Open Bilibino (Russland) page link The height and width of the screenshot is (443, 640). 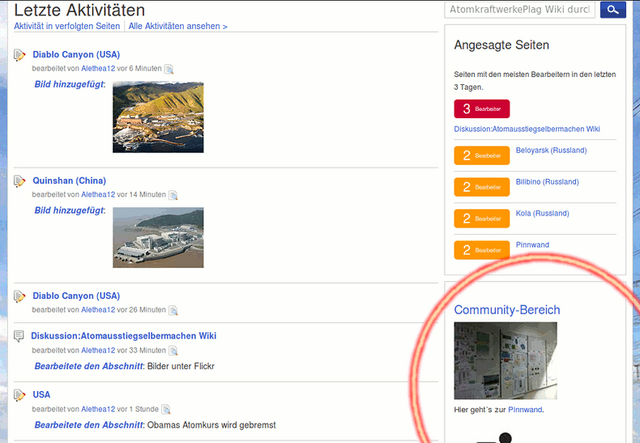click(547, 182)
